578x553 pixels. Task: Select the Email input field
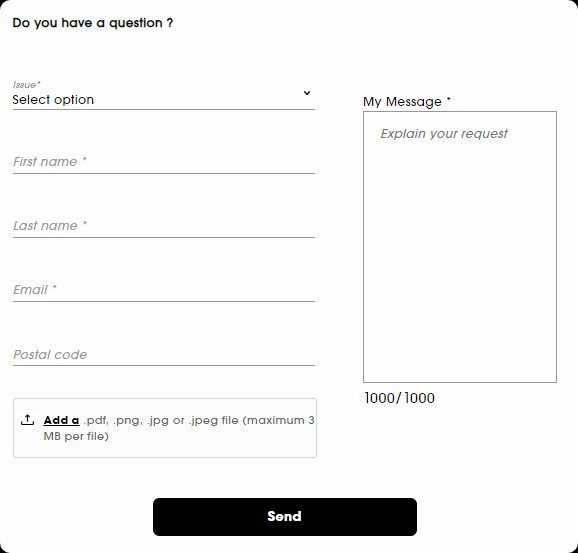point(164,289)
